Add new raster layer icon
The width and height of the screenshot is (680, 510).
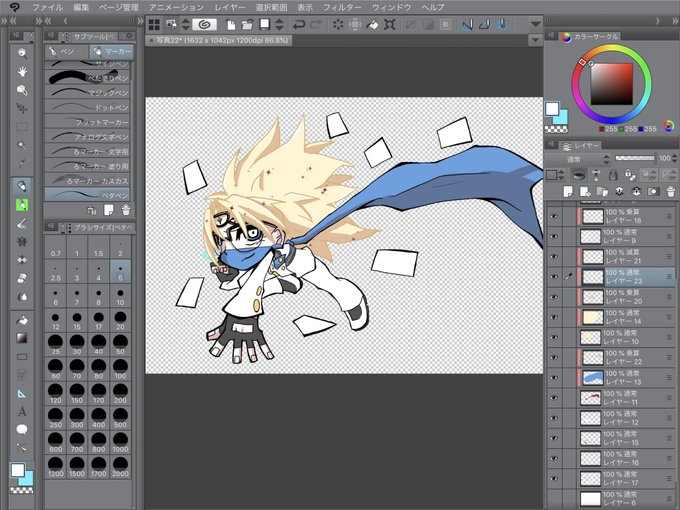[x=568, y=191]
